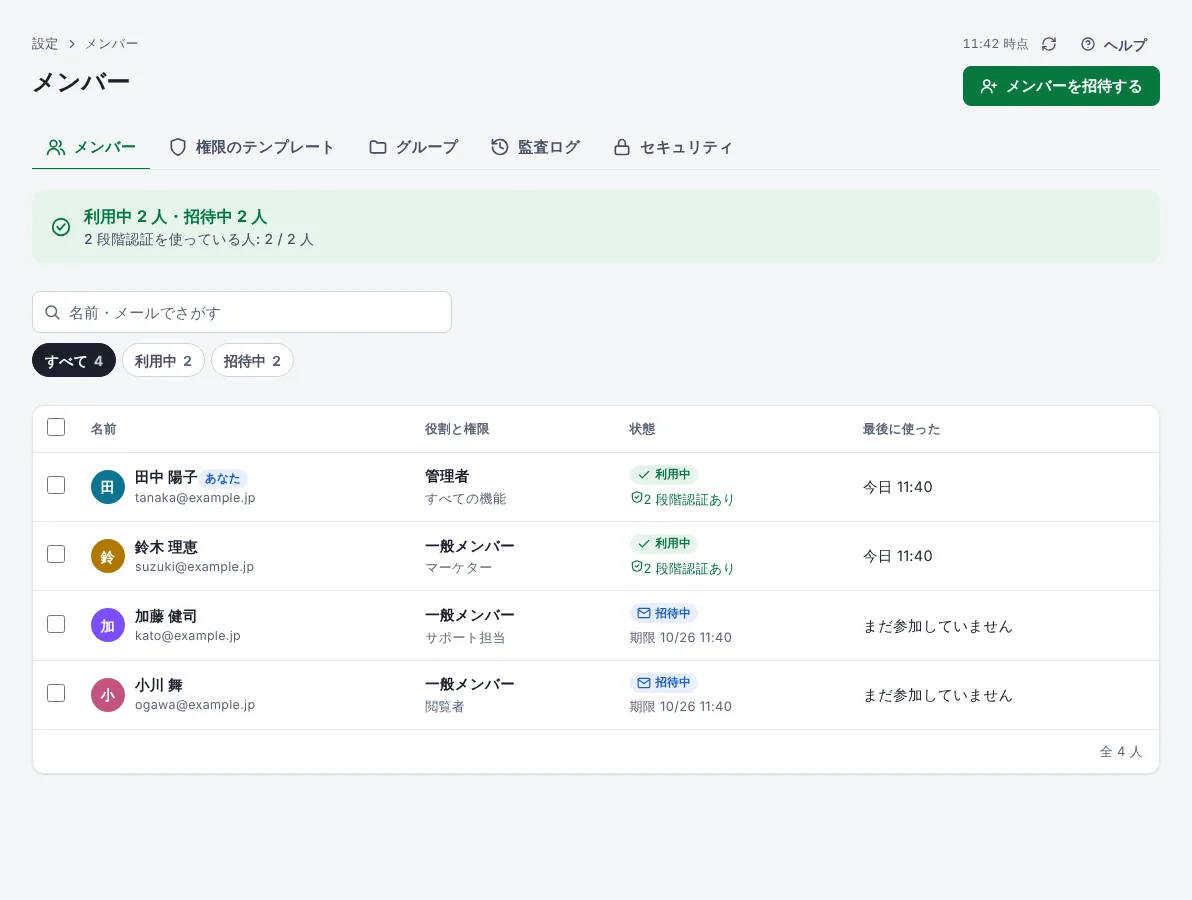Click the メンバーを招待する button

pos(1061,86)
